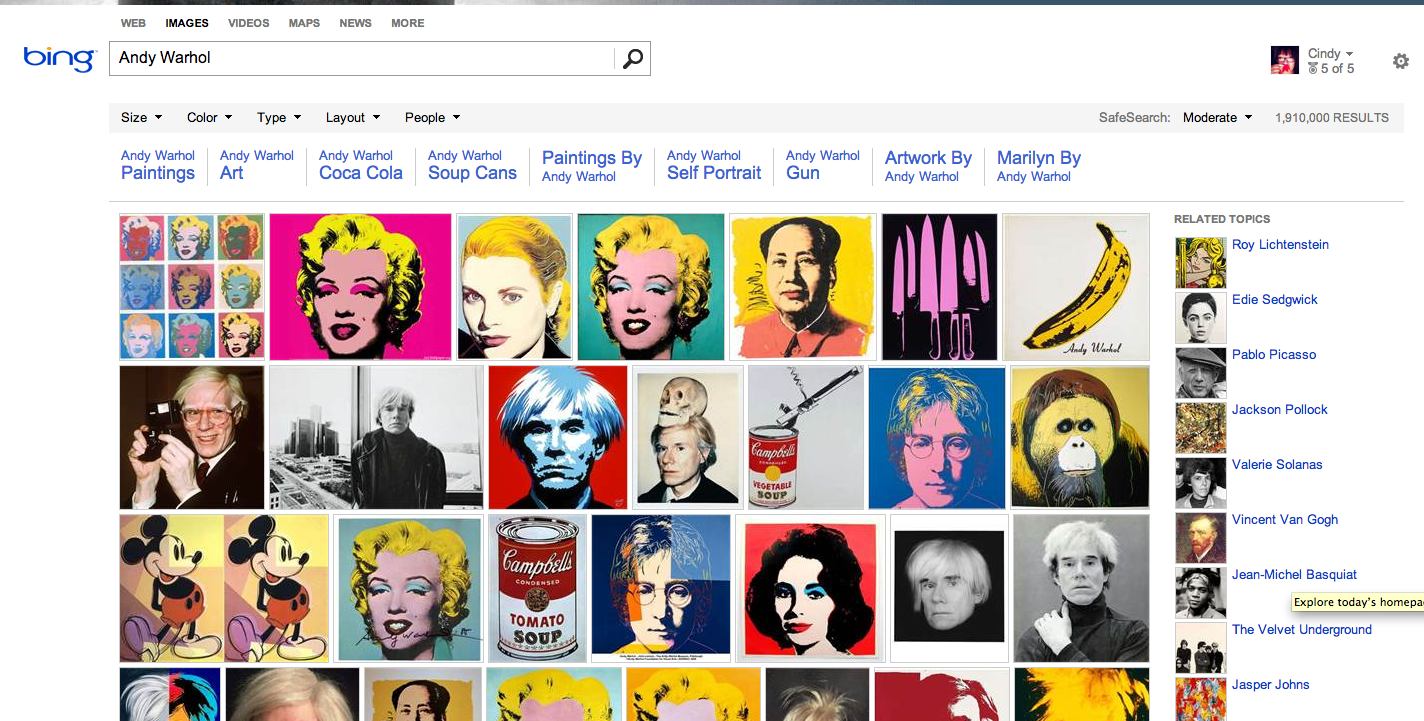Click the magnifying glass search button
The image size is (1424, 721).
click(x=632, y=59)
